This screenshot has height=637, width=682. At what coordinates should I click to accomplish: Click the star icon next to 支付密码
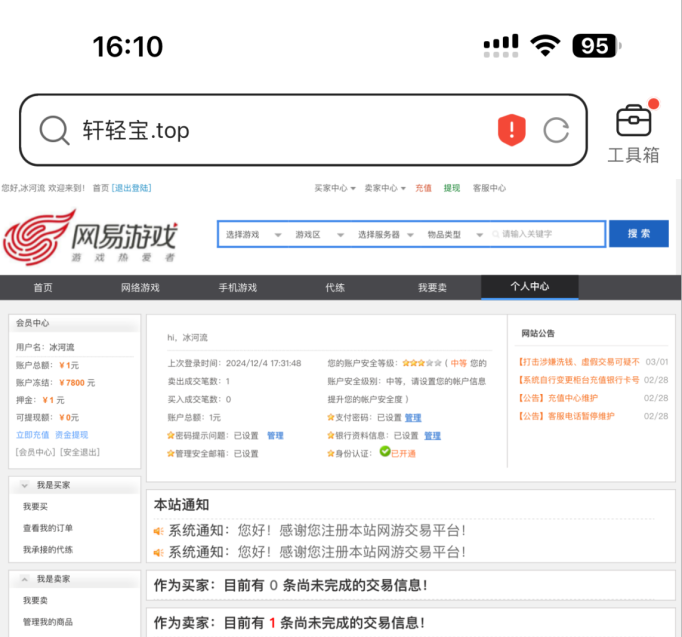tap(331, 418)
